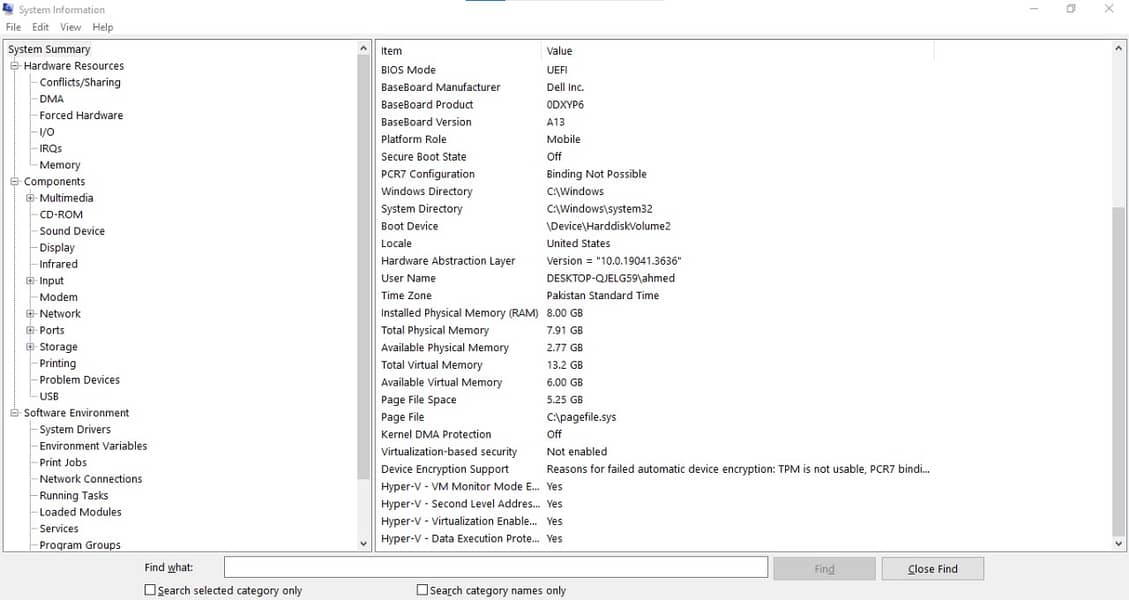The width and height of the screenshot is (1129, 600).
Task: Open the View menu
Action: [70, 27]
